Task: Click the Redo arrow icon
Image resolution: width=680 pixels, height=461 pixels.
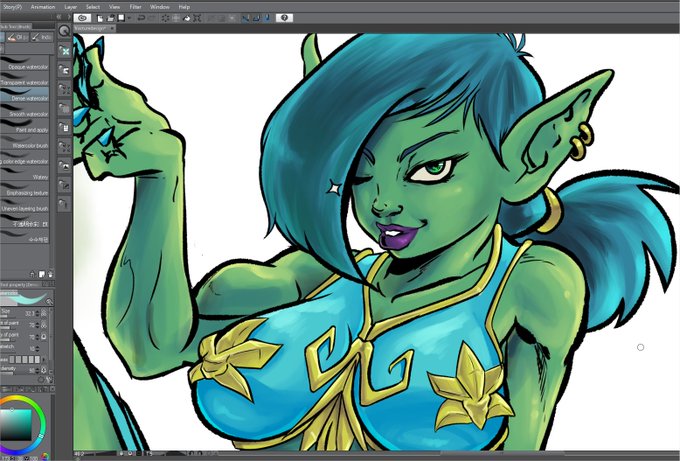Action: (x=152, y=18)
